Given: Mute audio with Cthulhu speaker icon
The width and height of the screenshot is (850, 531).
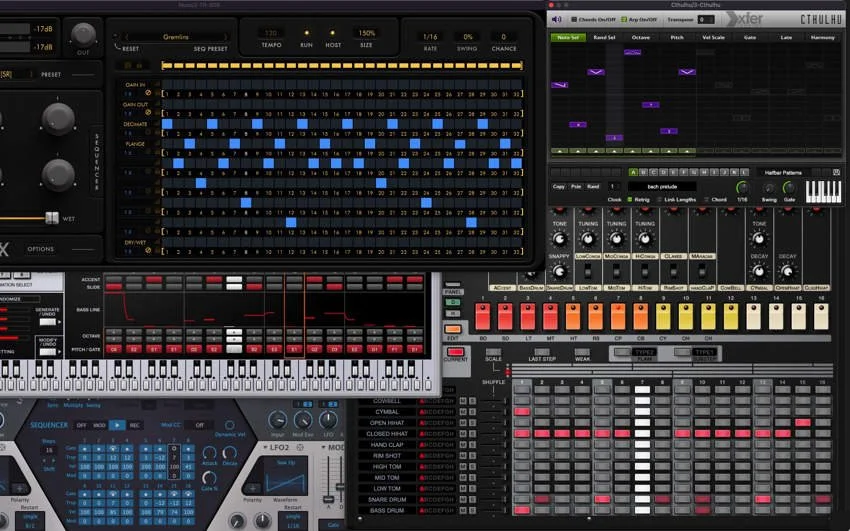Looking at the screenshot, I should [x=557, y=20].
